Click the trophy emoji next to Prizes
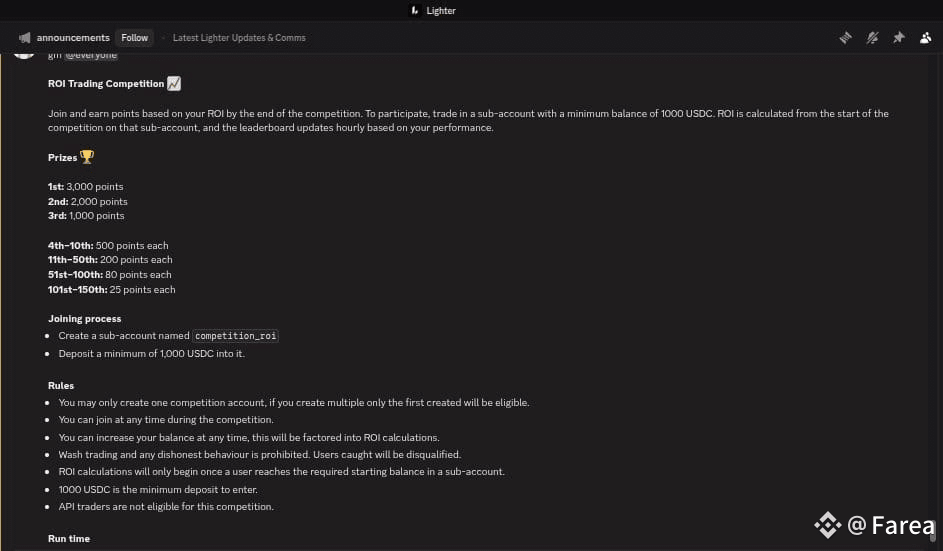Screen dimensions: 943x551 point(87,157)
